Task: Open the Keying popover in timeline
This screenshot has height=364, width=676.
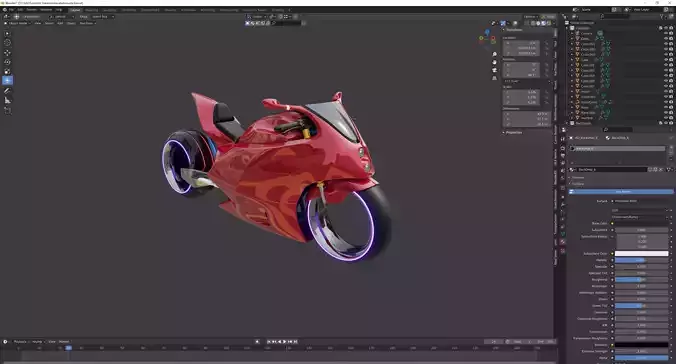Action: pyautogui.click(x=38, y=342)
